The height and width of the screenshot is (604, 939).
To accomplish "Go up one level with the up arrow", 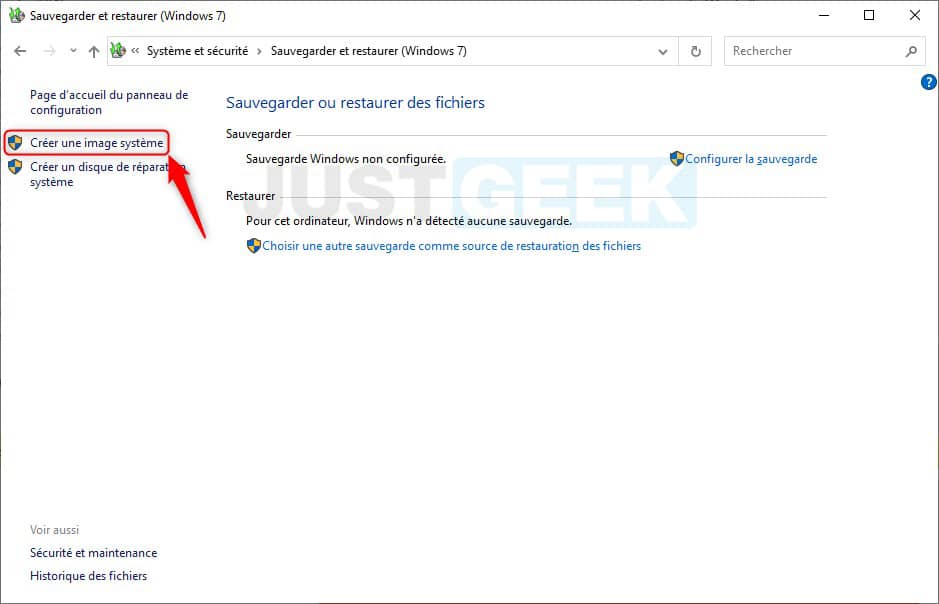I will (94, 51).
